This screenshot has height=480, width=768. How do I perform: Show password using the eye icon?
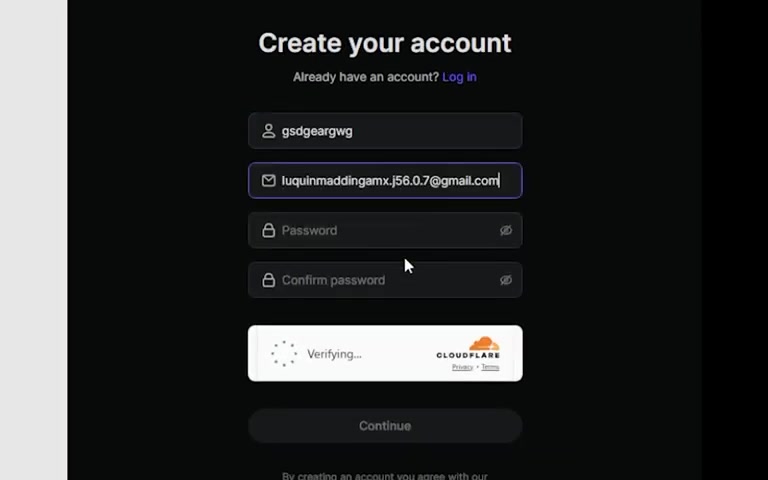coord(506,230)
